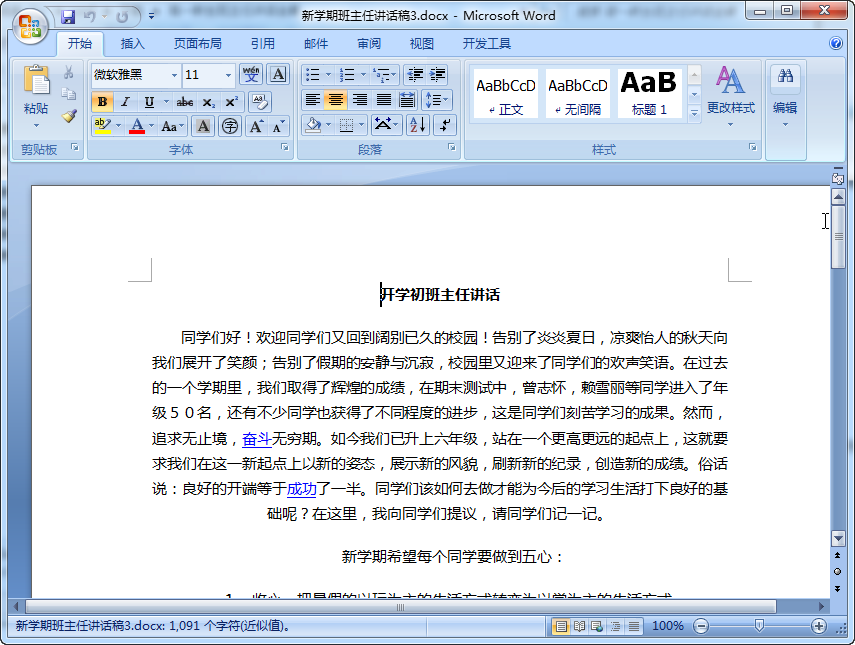Open the 审阅 tab
855x645 pixels.
(x=369, y=44)
